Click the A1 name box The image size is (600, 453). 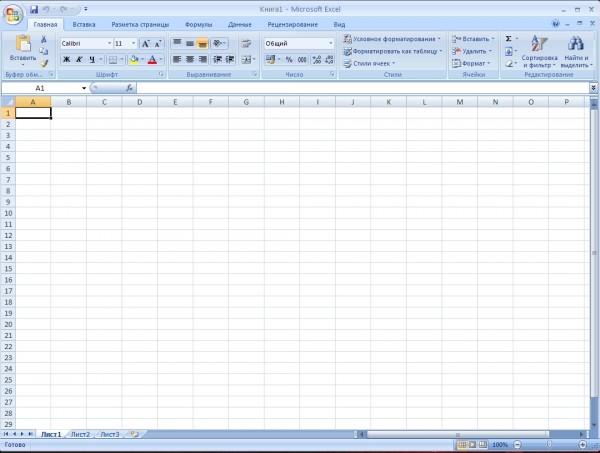pyautogui.click(x=41, y=88)
